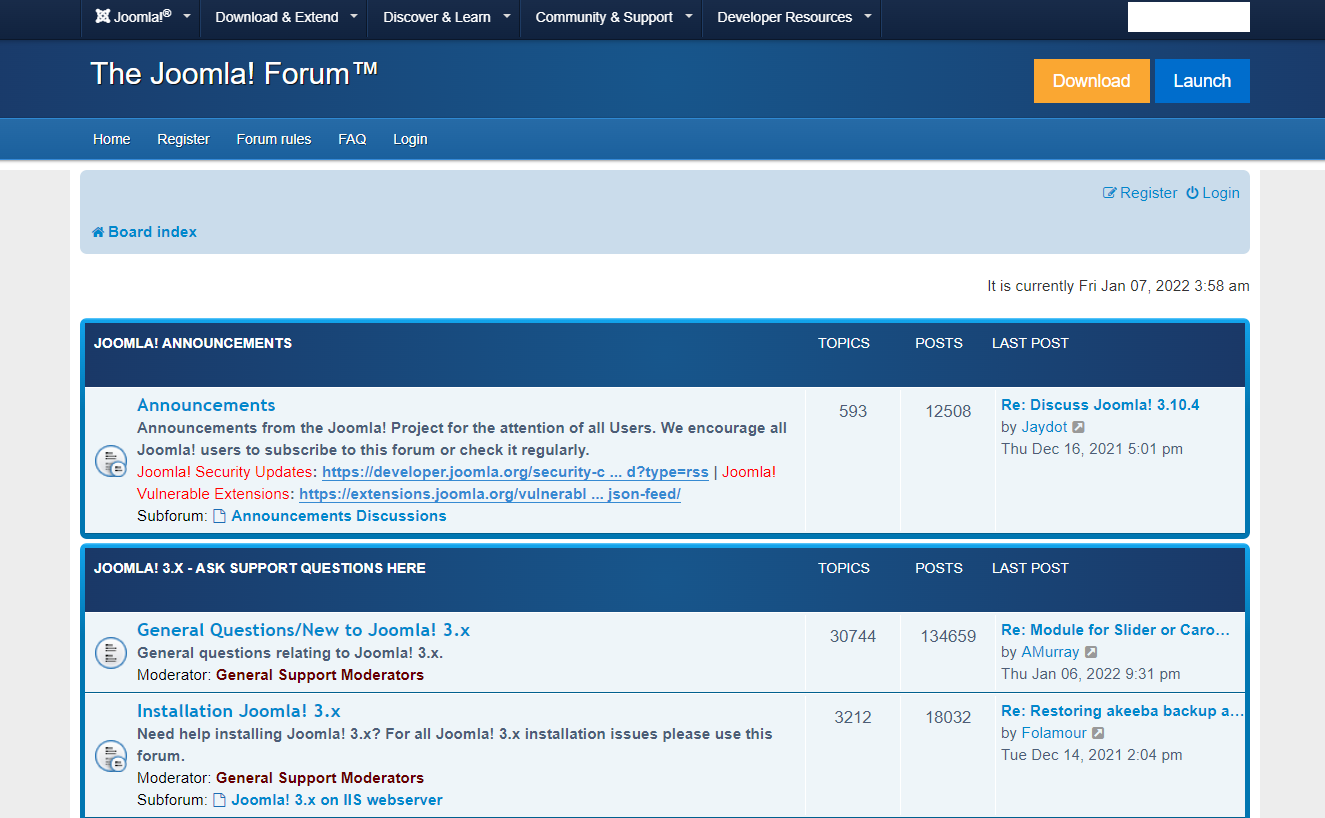This screenshot has height=818, width=1325.
Task: Click the Thu Jan 06, 2022 9:31 pm timestamp
Action: tap(1091, 674)
